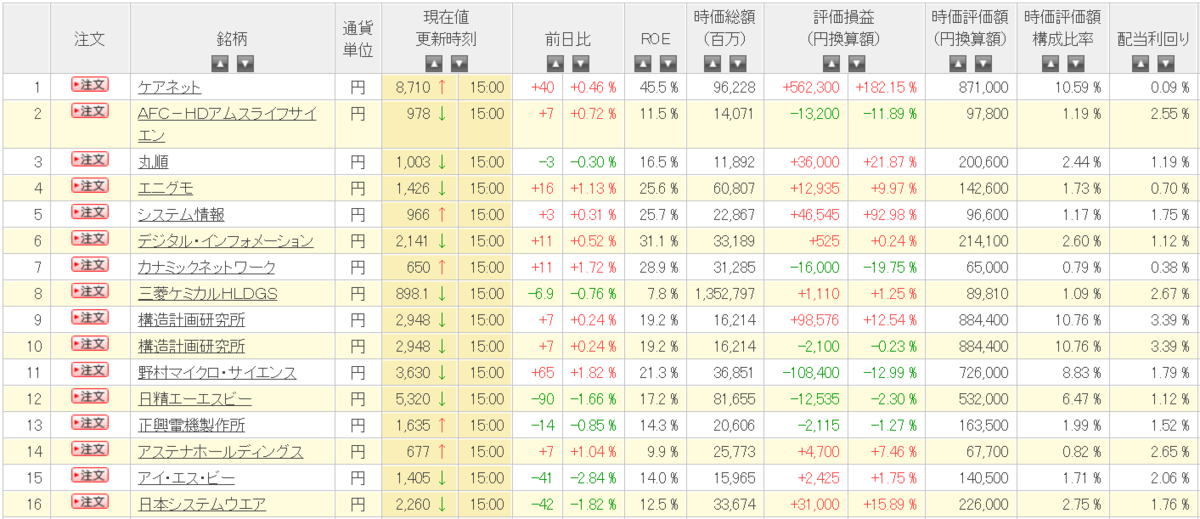This screenshot has width=1200, height=519.
Task: Order 正興電機製作所 via 注文 button
Action: coord(90,423)
